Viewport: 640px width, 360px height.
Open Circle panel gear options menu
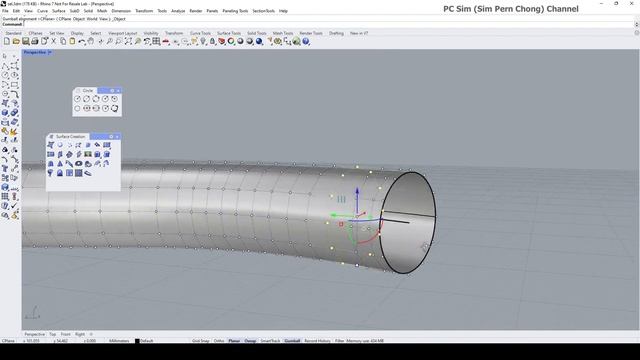(112, 91)
